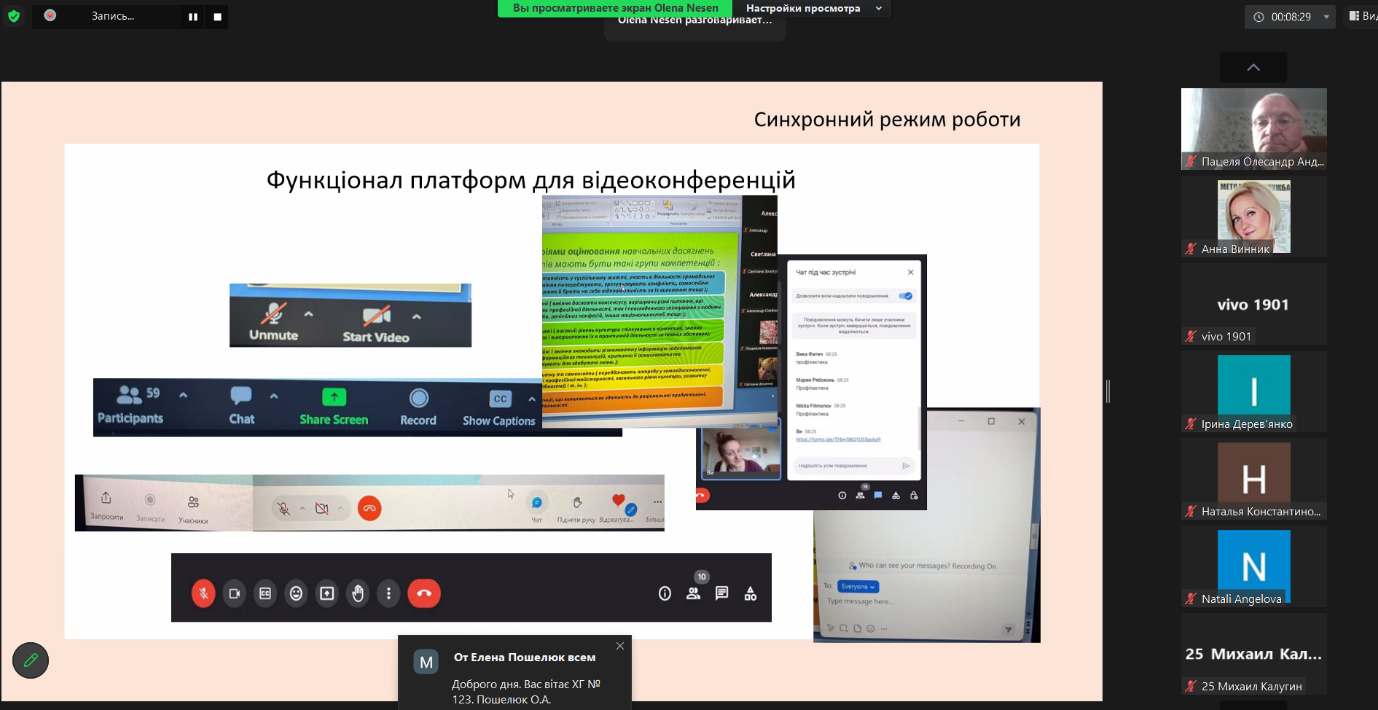Stop the recording
The image size is (1378, 710).
(x=217, y=17)
